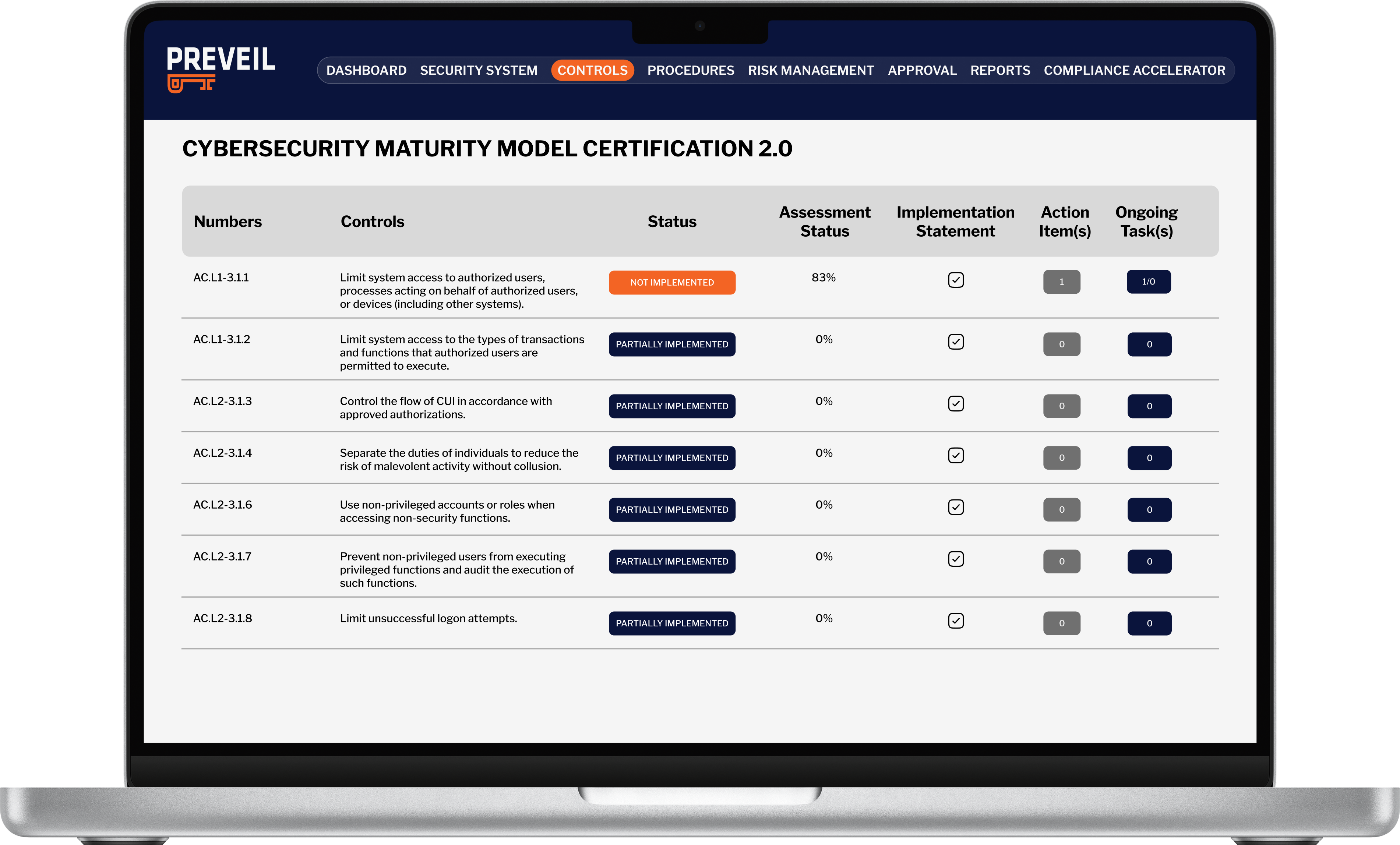Open the Procedures tab

tap(691, 70)
